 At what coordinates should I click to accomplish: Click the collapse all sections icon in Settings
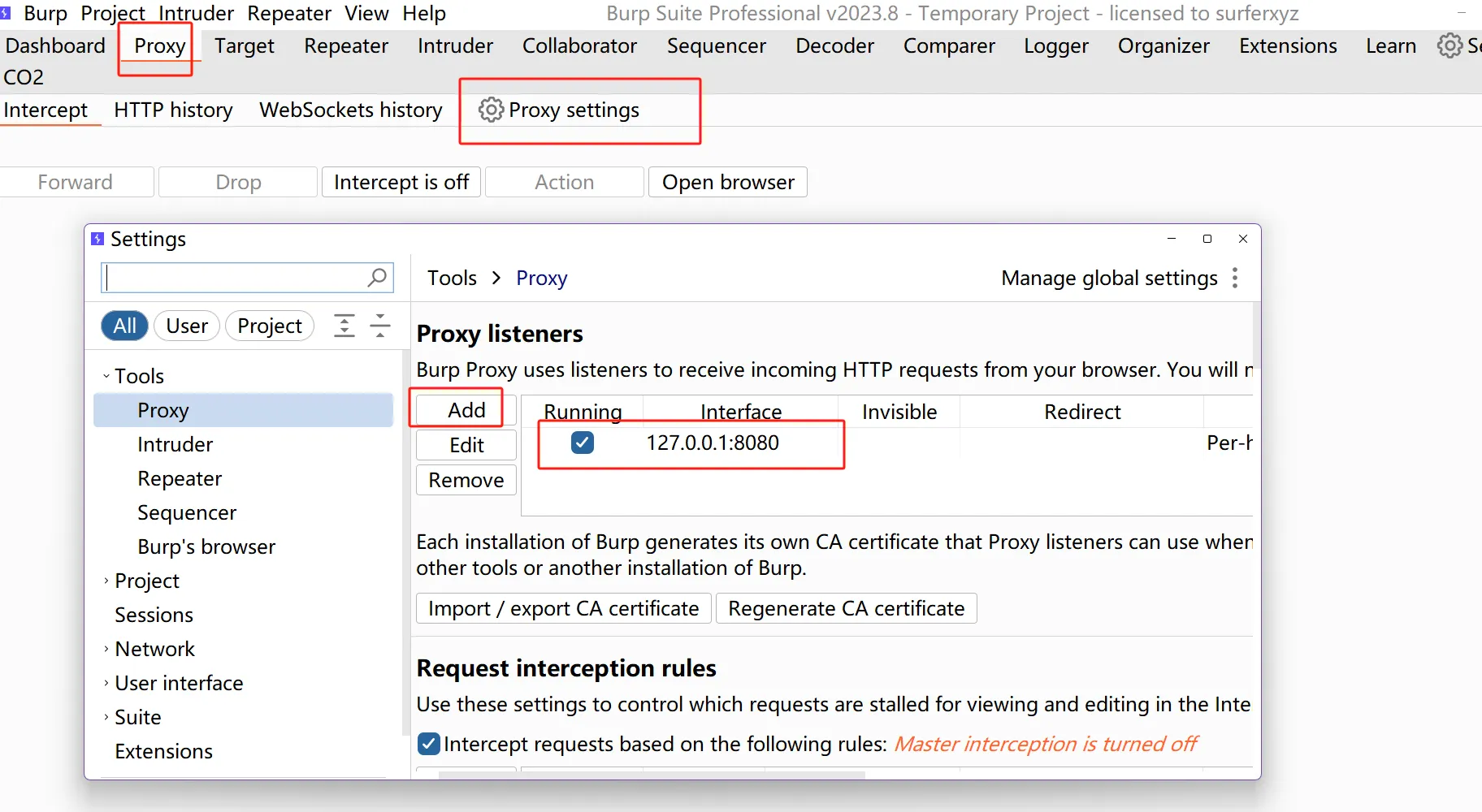point(380,326)
